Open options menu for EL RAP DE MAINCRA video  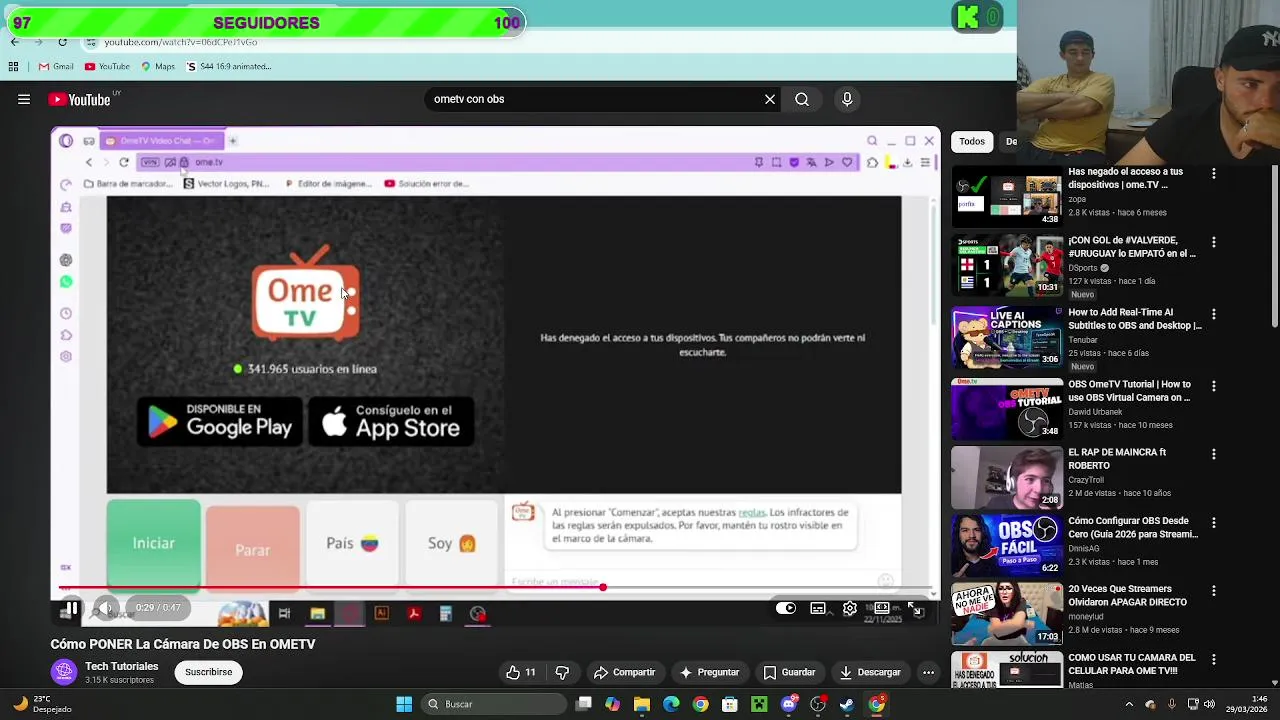tap(1213, 454)
